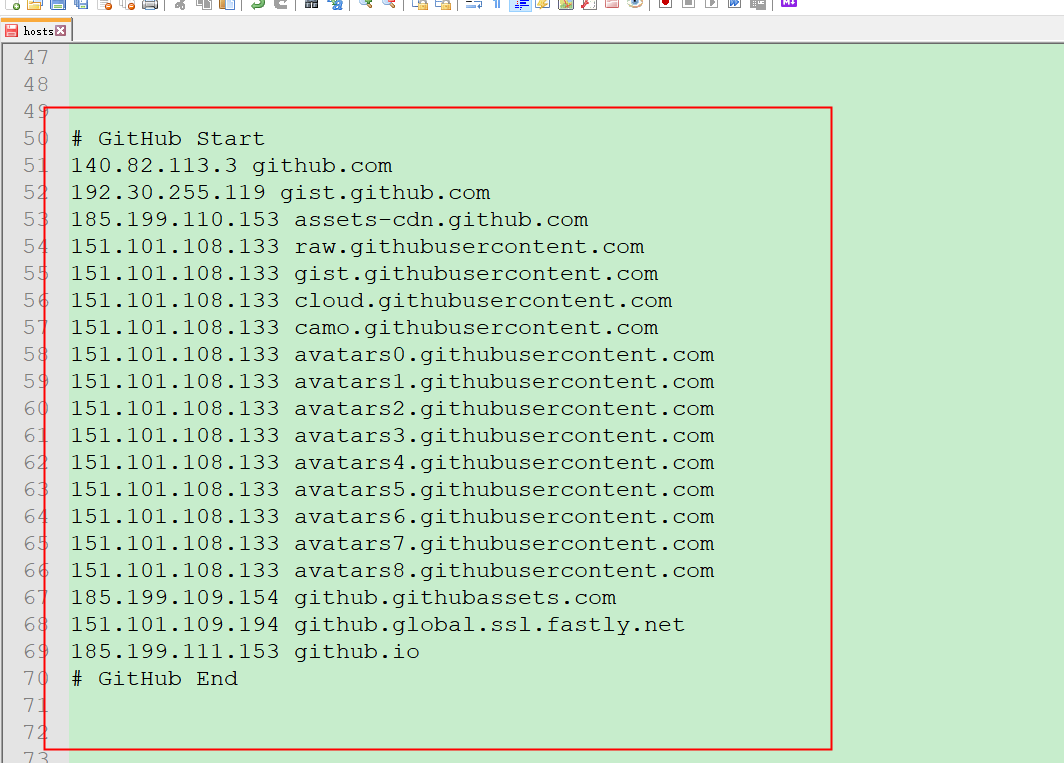Screen dimensions: 1064x763
Task: Open a file using the folder toolbar icon
Action: click(35, 3)
